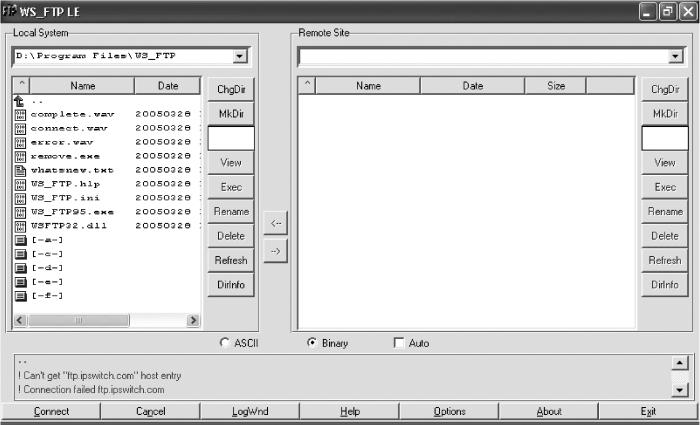
Task: Open the Remote Site path dropdown
Action: (x=675, y=56)
